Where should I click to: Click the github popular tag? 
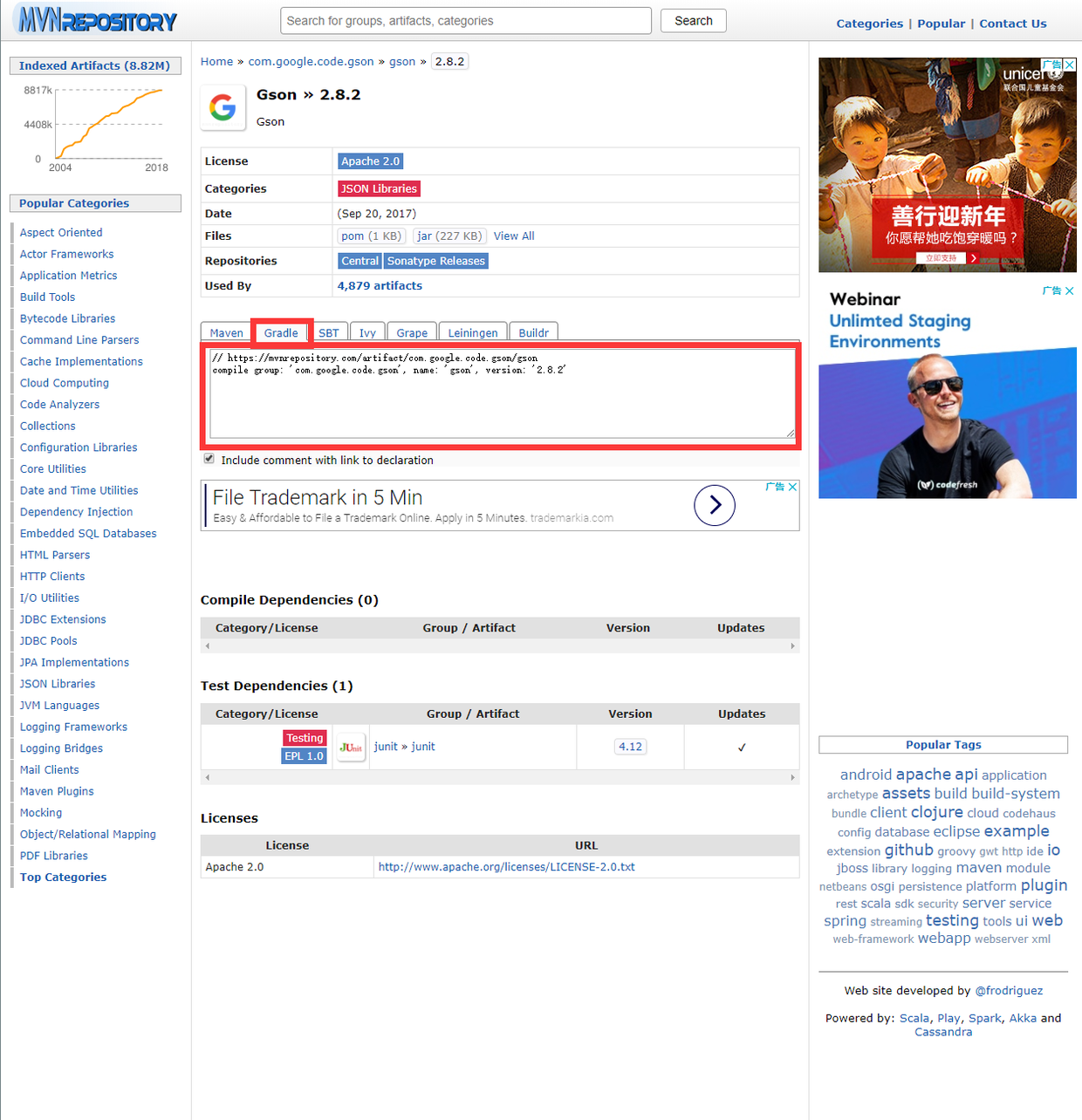(908, 850)
